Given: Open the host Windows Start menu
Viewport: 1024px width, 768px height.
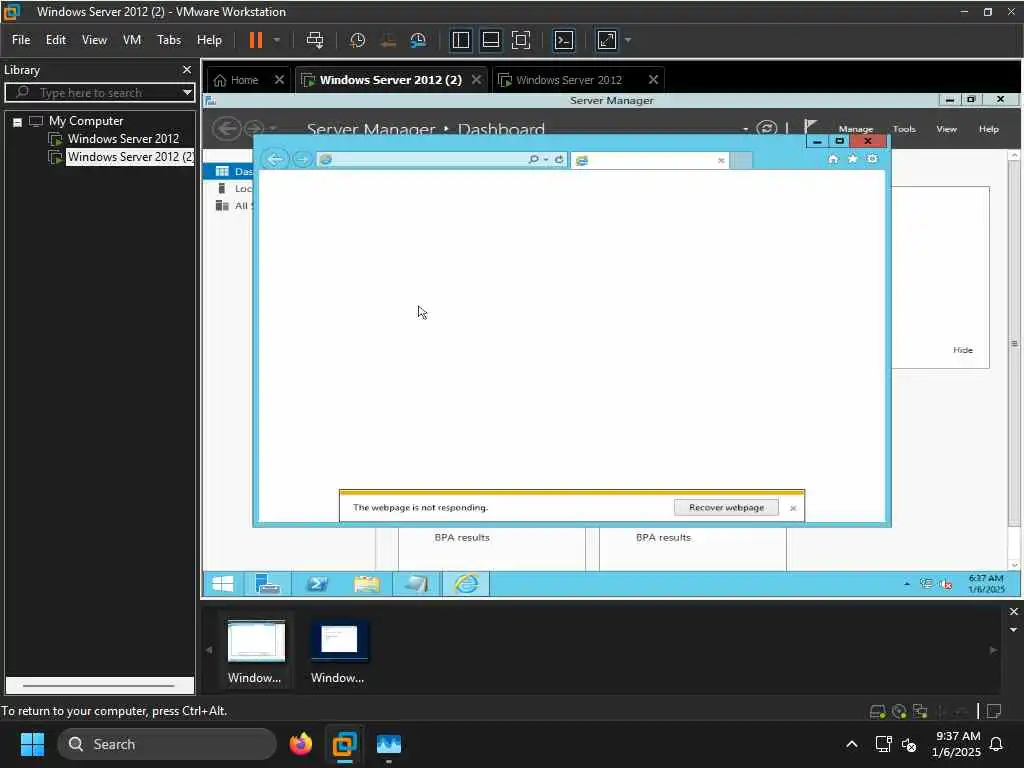Looking at the screenshot, I should [x=32, y=744].
